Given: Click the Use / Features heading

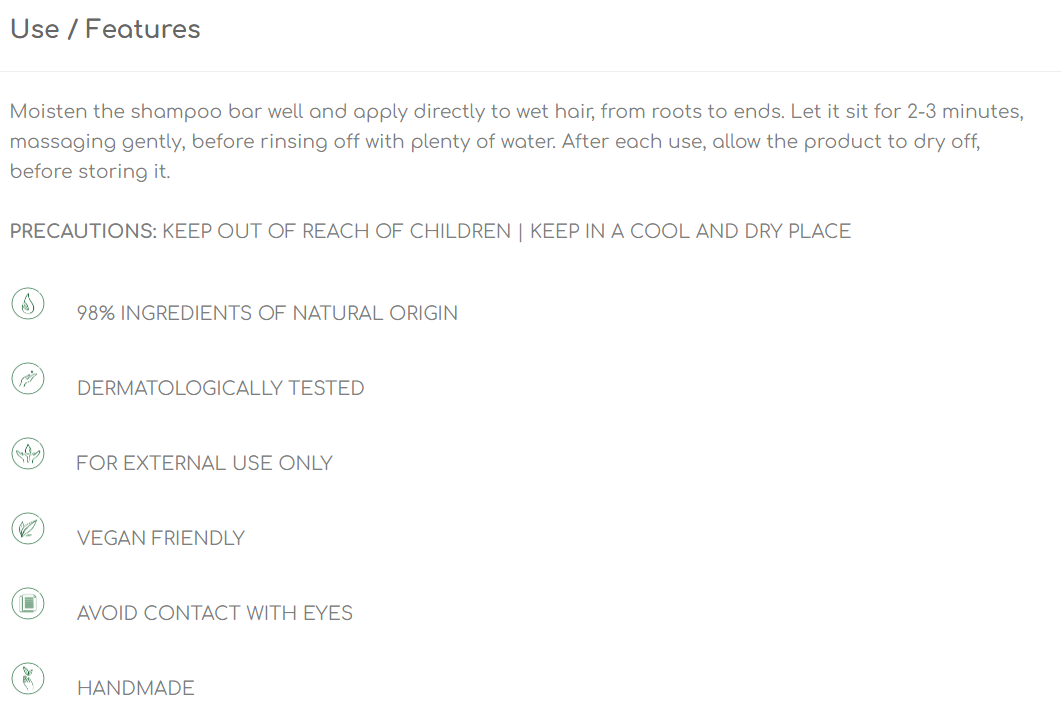Looking at the screenshot, I should [x=106, y=29].
